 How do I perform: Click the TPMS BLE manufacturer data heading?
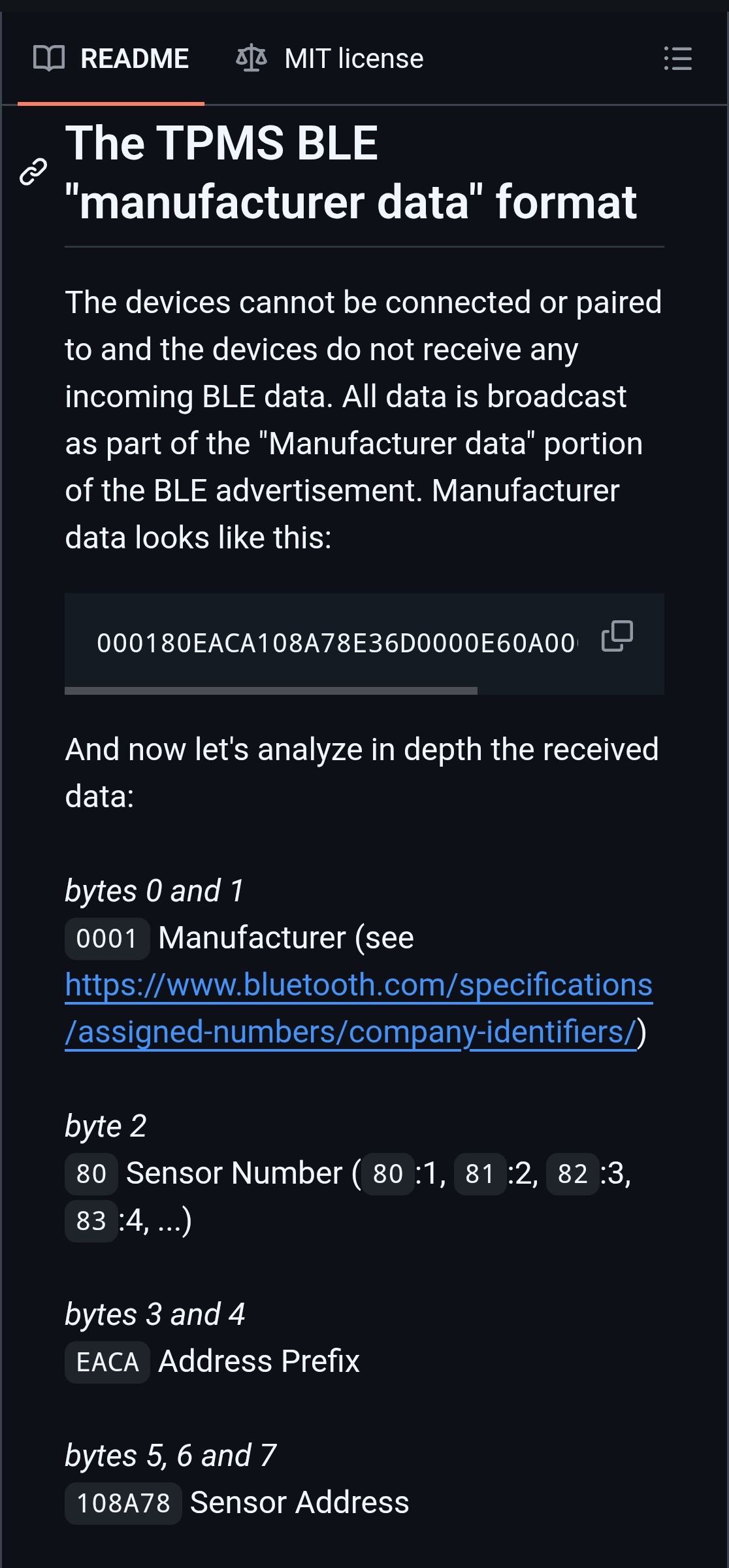click(x=351, y=173)
